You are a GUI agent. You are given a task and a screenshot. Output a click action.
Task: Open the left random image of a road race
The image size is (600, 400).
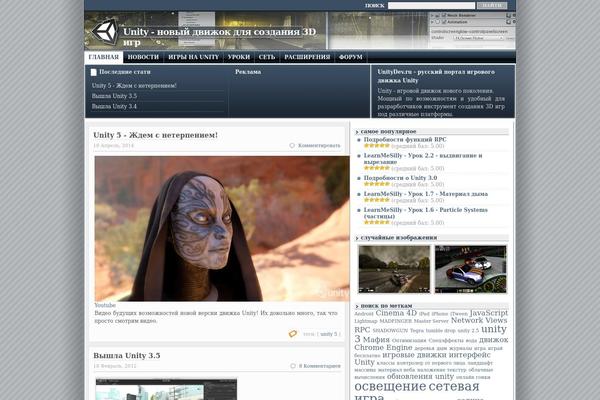tap(394, 269)
